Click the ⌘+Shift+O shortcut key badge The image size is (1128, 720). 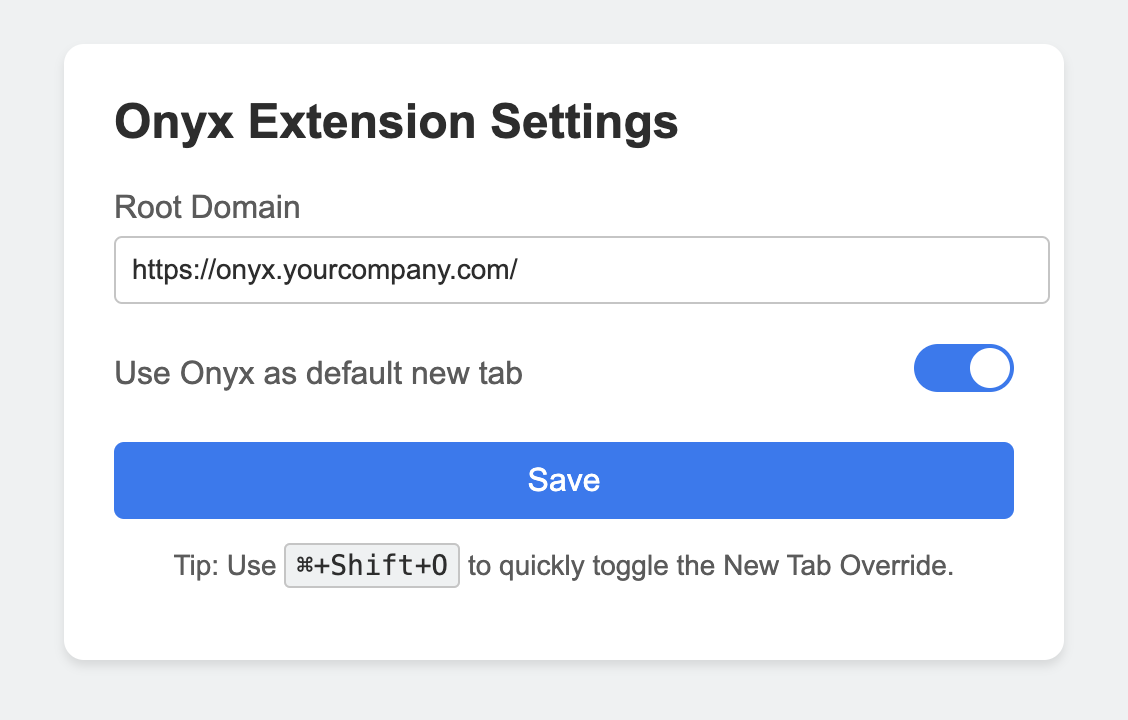(x=372, y=565)
